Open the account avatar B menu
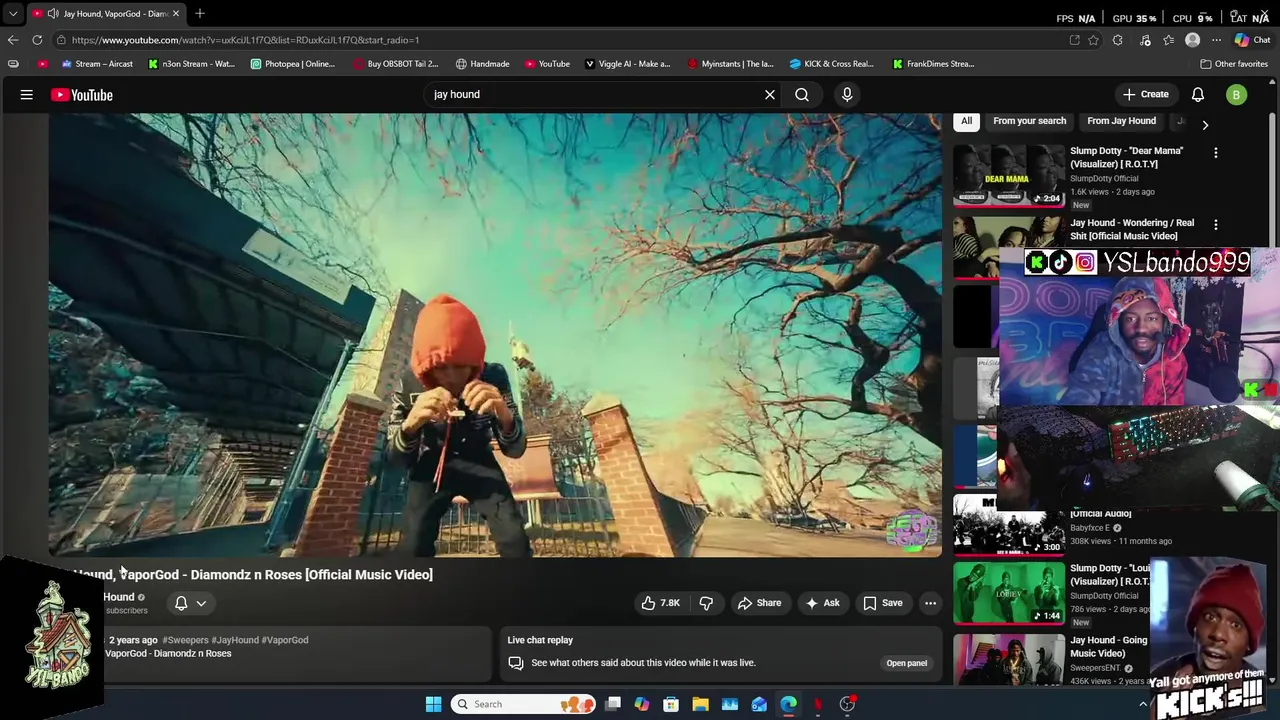This screenshot has width=1280, height=720. point(1237,95)
